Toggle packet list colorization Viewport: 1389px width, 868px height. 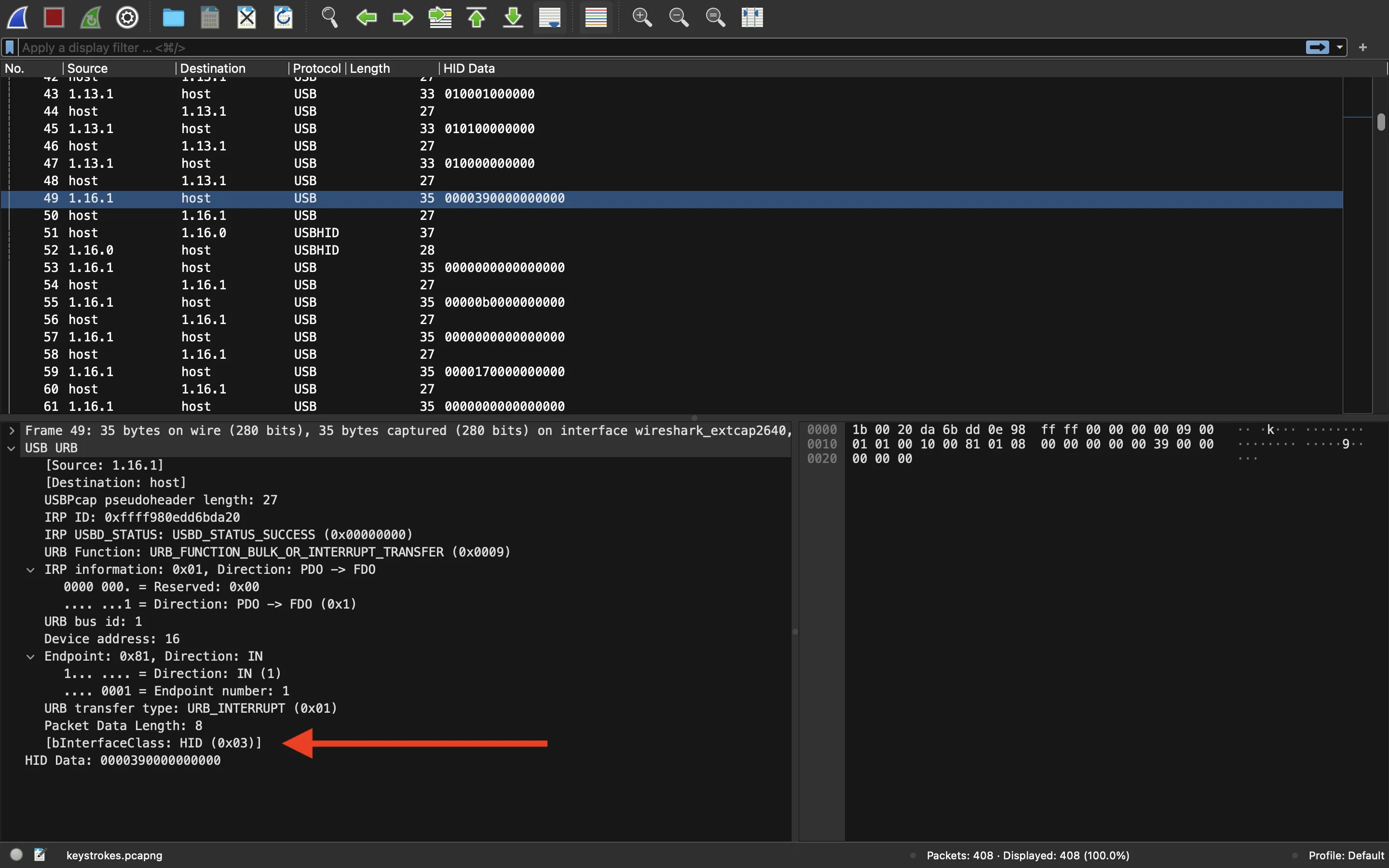[596, 17]
